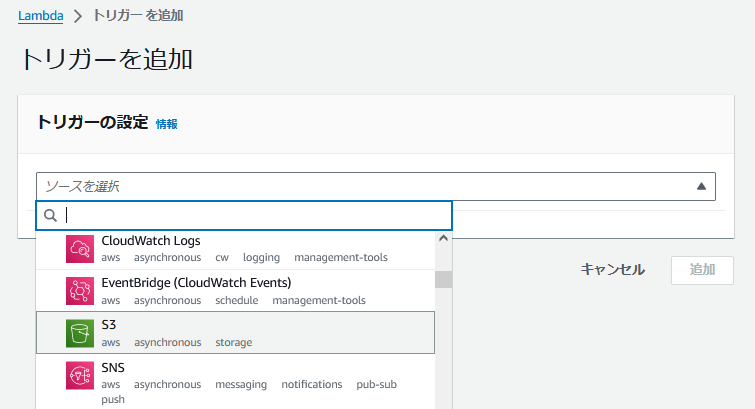Image resolution: width=755 pixels, height=409 pixels.
Task: Click the 'storage' tag under S3
Action: [x=234, y=343]
